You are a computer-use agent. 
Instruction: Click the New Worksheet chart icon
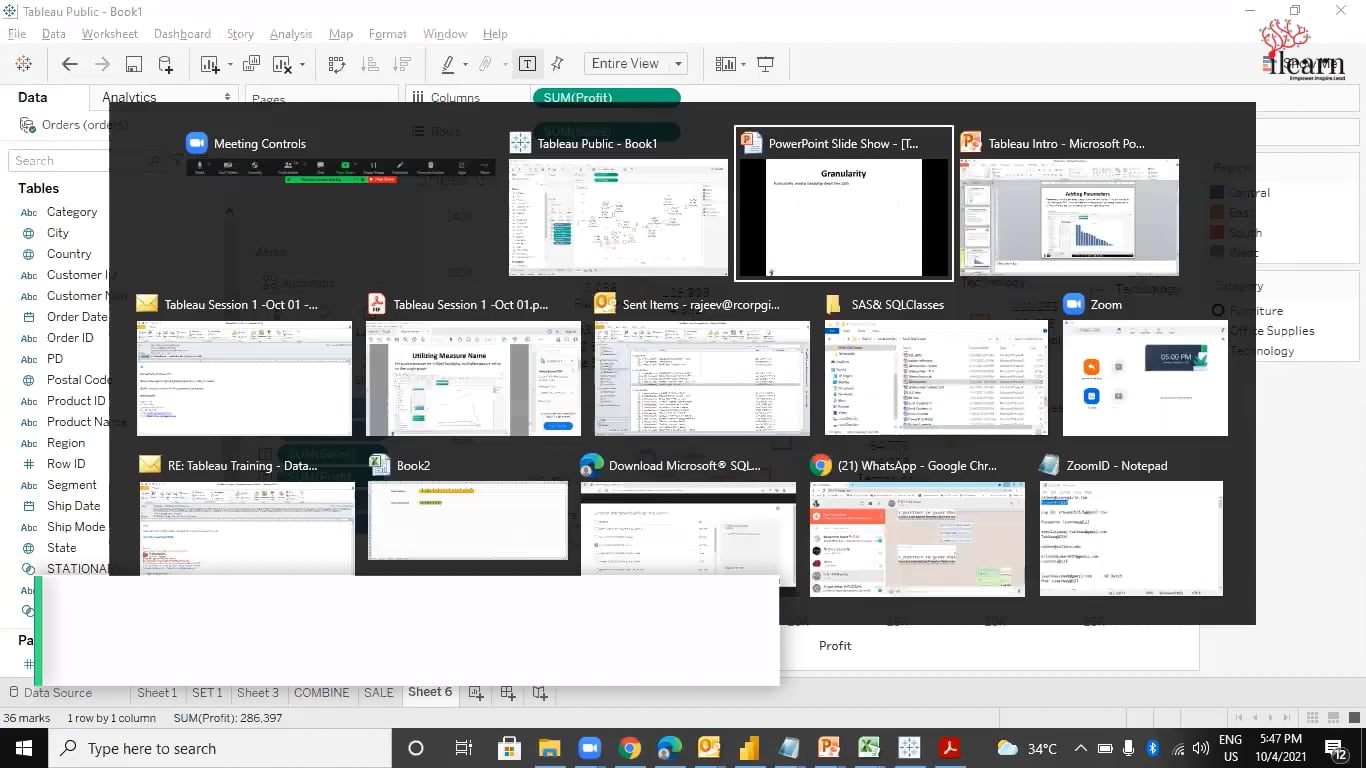tap(209, 64)
